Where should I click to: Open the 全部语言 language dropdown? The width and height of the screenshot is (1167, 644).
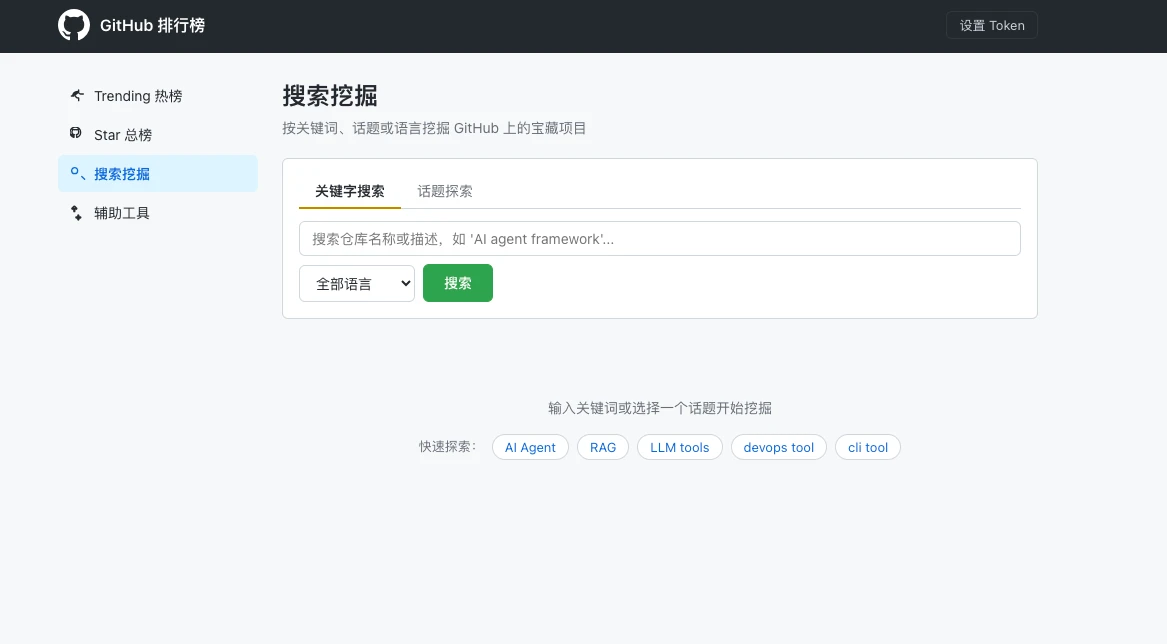point(357,284)
